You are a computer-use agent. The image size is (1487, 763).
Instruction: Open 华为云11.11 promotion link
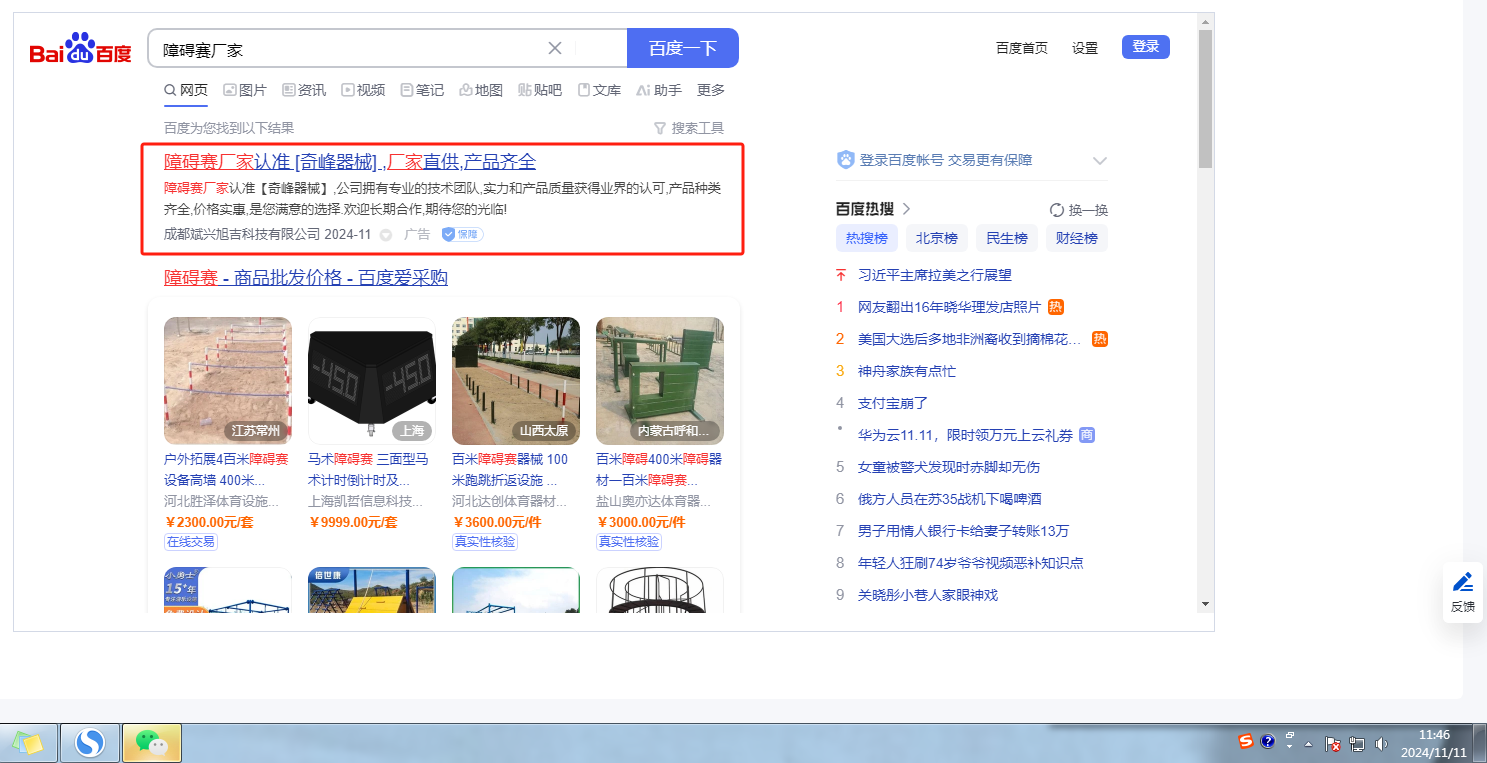(x=965, y=435)
